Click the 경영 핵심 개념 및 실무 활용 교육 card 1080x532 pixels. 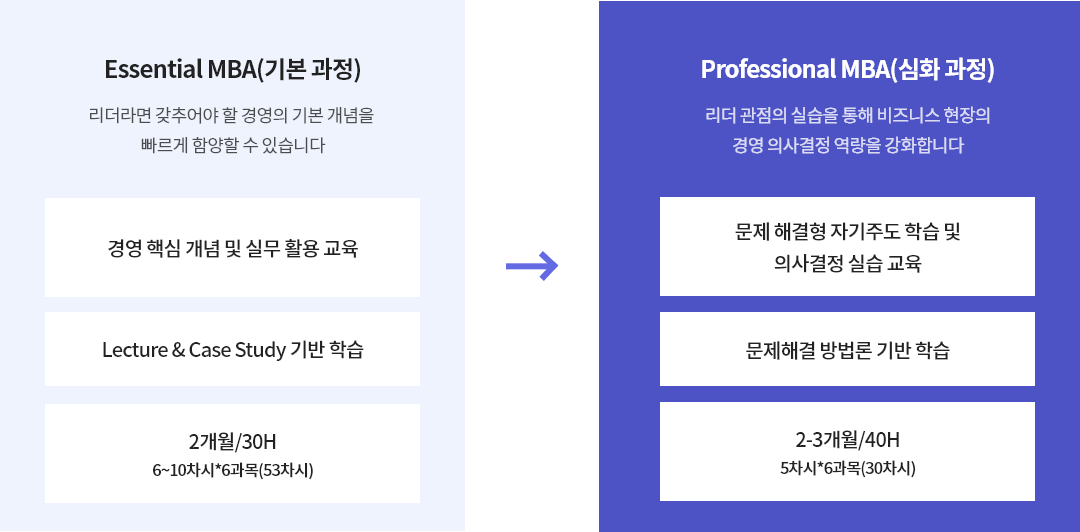coord(232,247)
